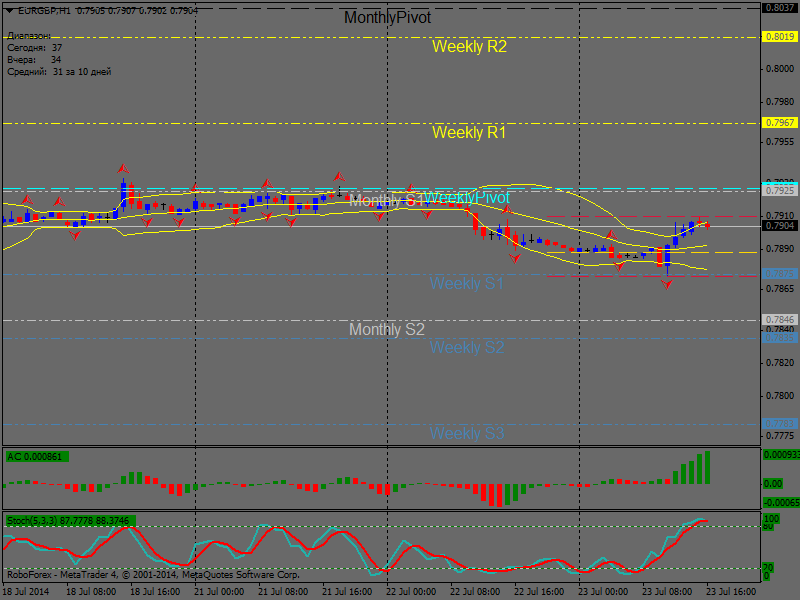Click the yellow 0.8019 price tag
The width and height of the screenshot is (800, 600).
click(779, 36)
